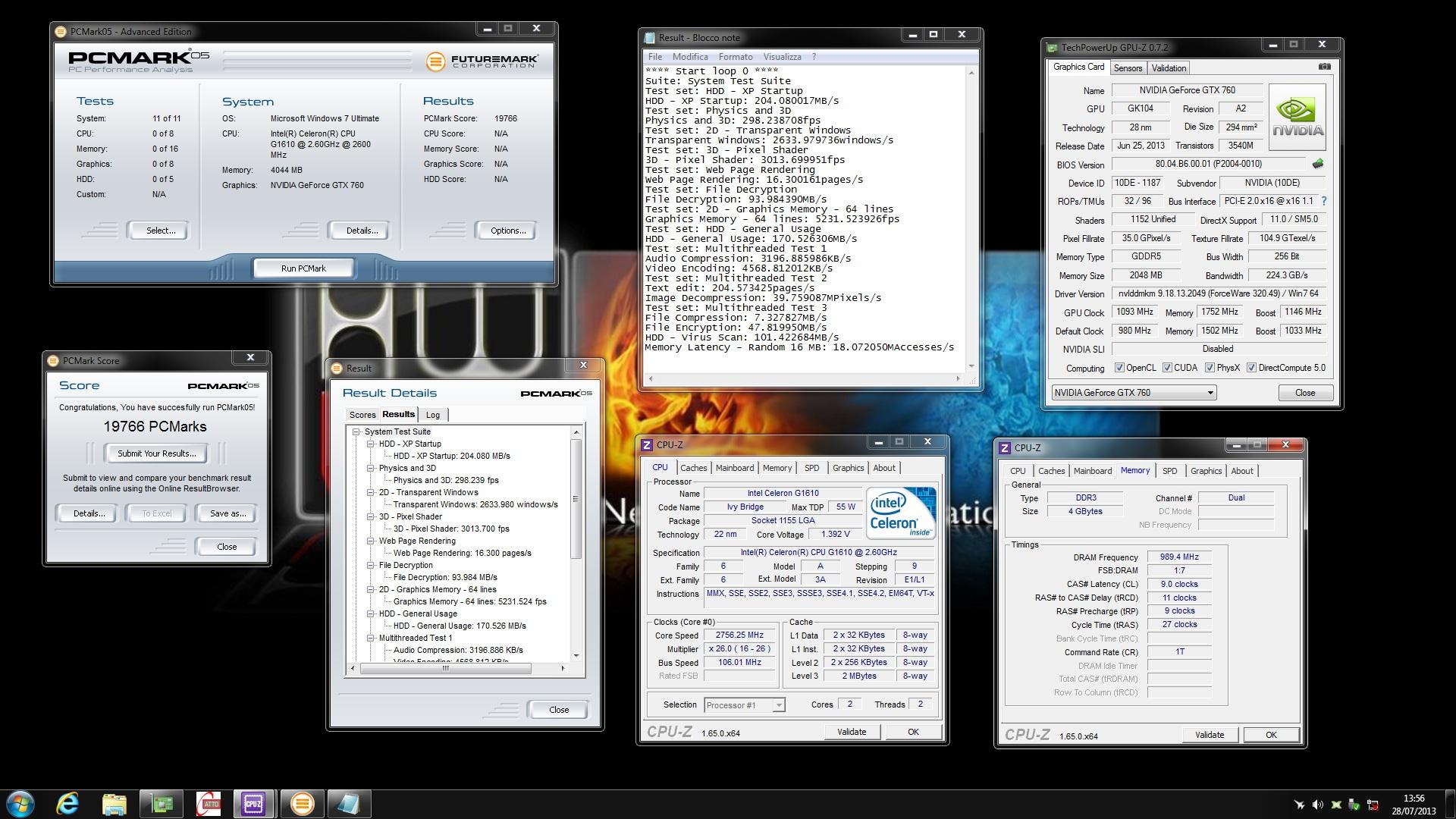Click Notepad horizontal scrollbar right arrow
The height and width of the screenshot is (819, 1456).
click(958, 378)
